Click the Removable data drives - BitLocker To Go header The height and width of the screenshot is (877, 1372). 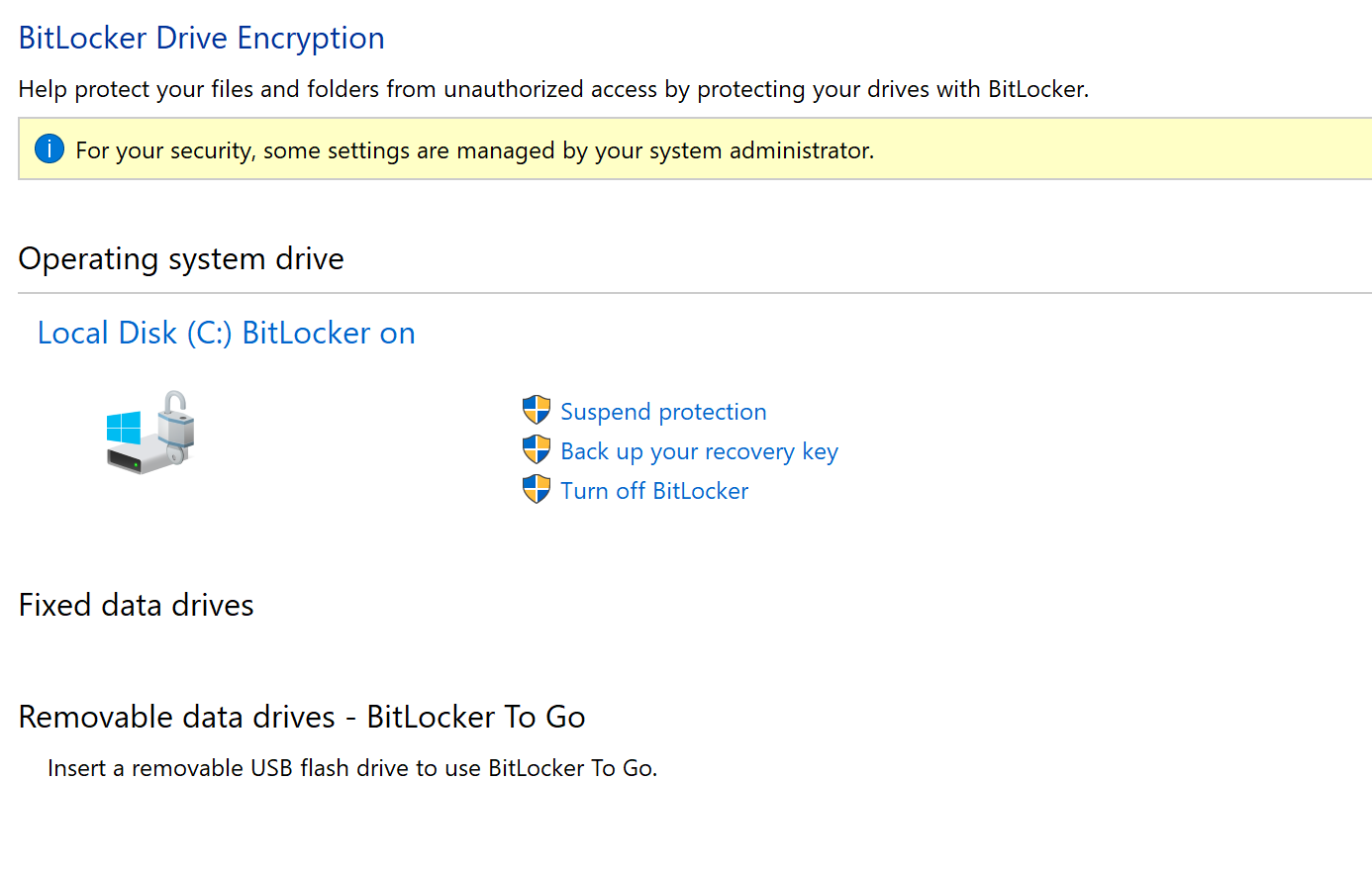tap(302, 717)
